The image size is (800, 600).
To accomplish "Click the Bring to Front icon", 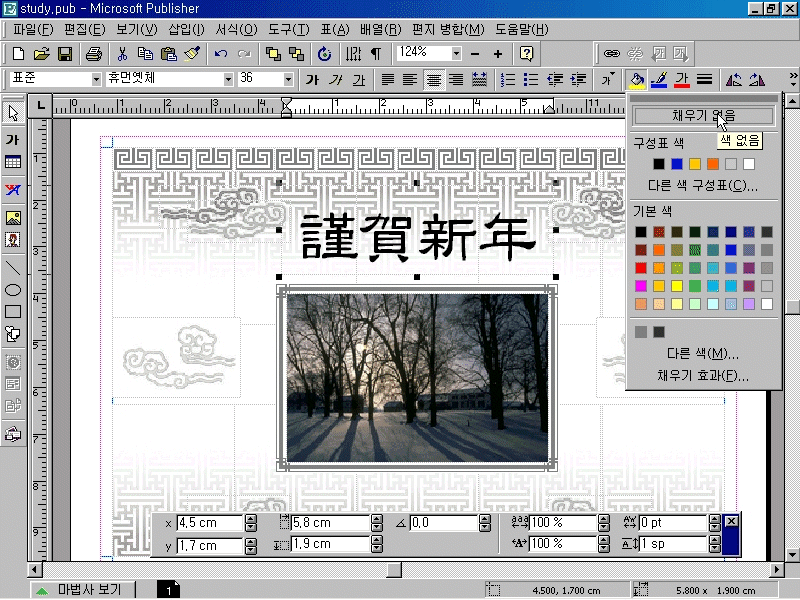I will click(273, 54).
